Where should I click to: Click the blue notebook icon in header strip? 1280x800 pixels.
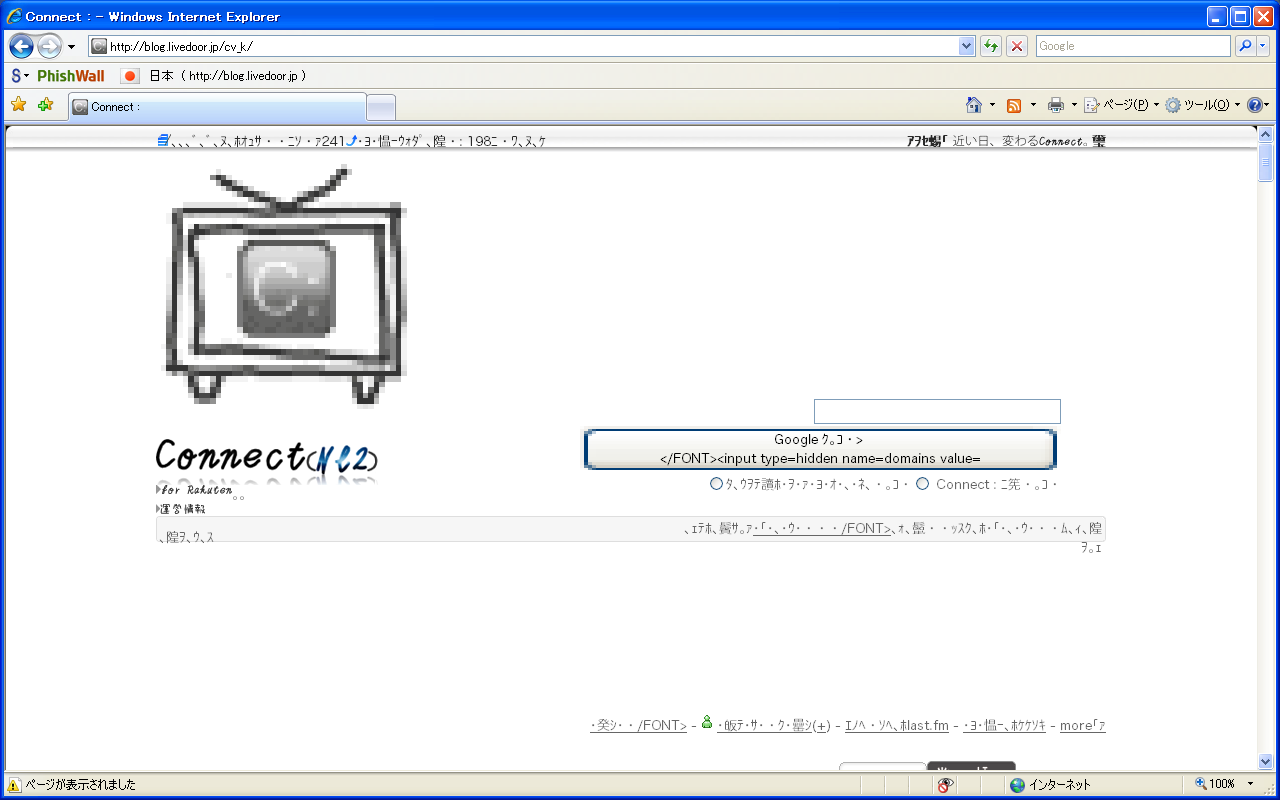163,141
